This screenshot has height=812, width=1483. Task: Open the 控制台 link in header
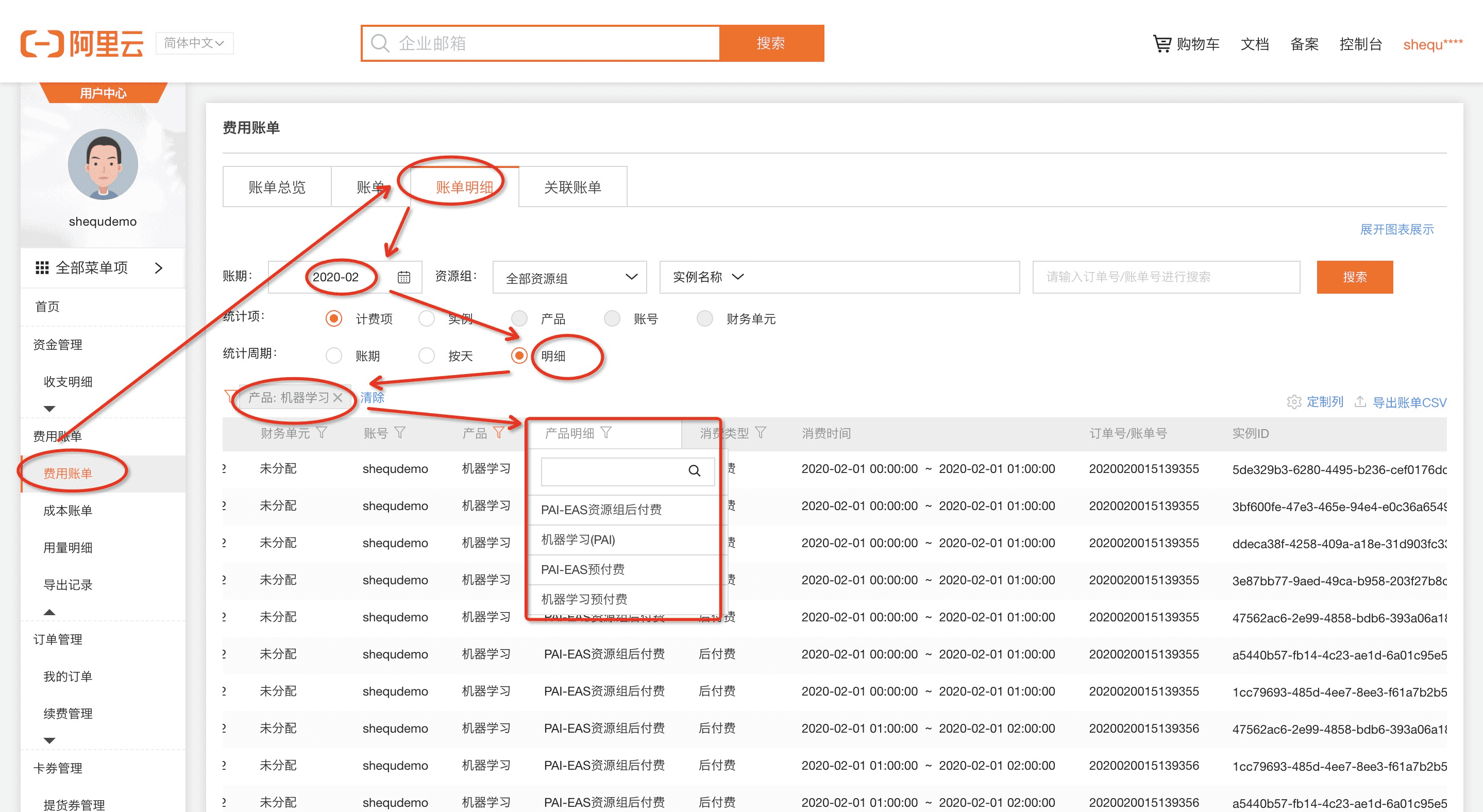(x=1360, y=44)
